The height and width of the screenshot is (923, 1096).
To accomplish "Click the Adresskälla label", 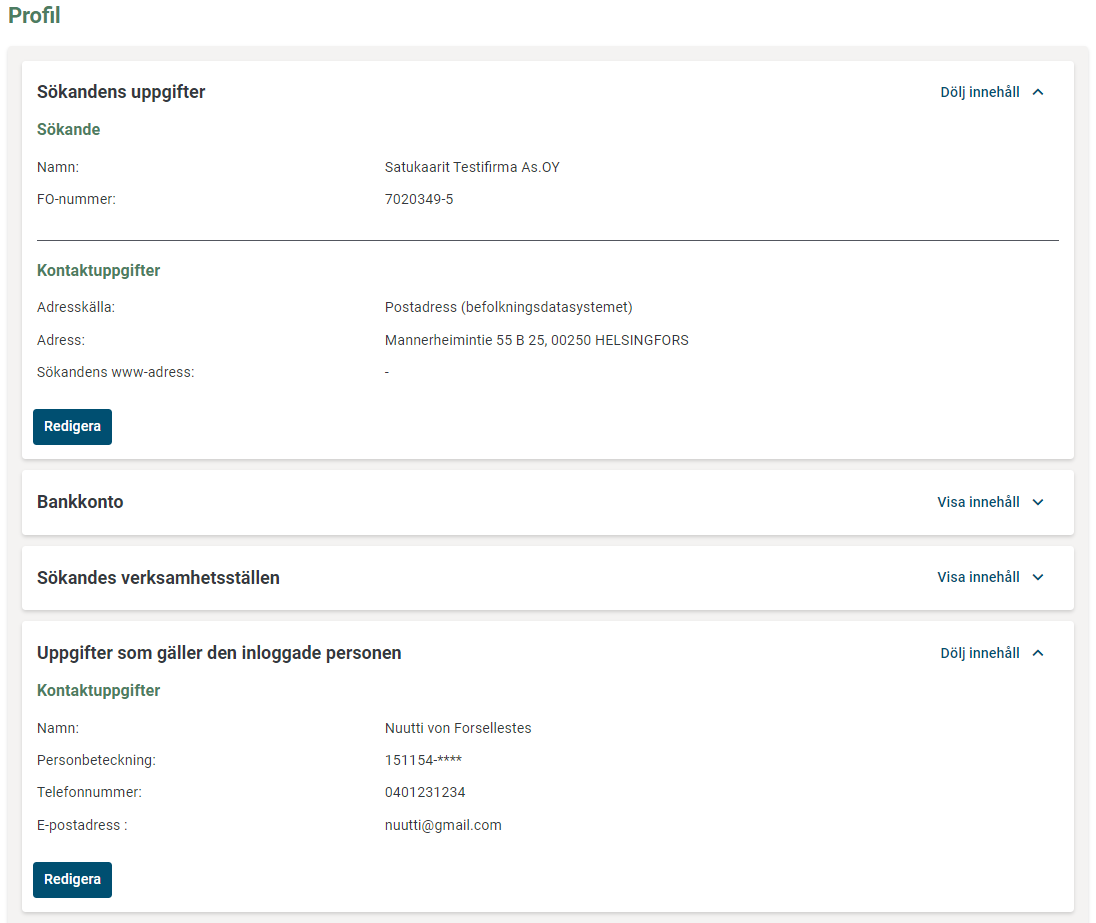I will (x=75, y=308).
